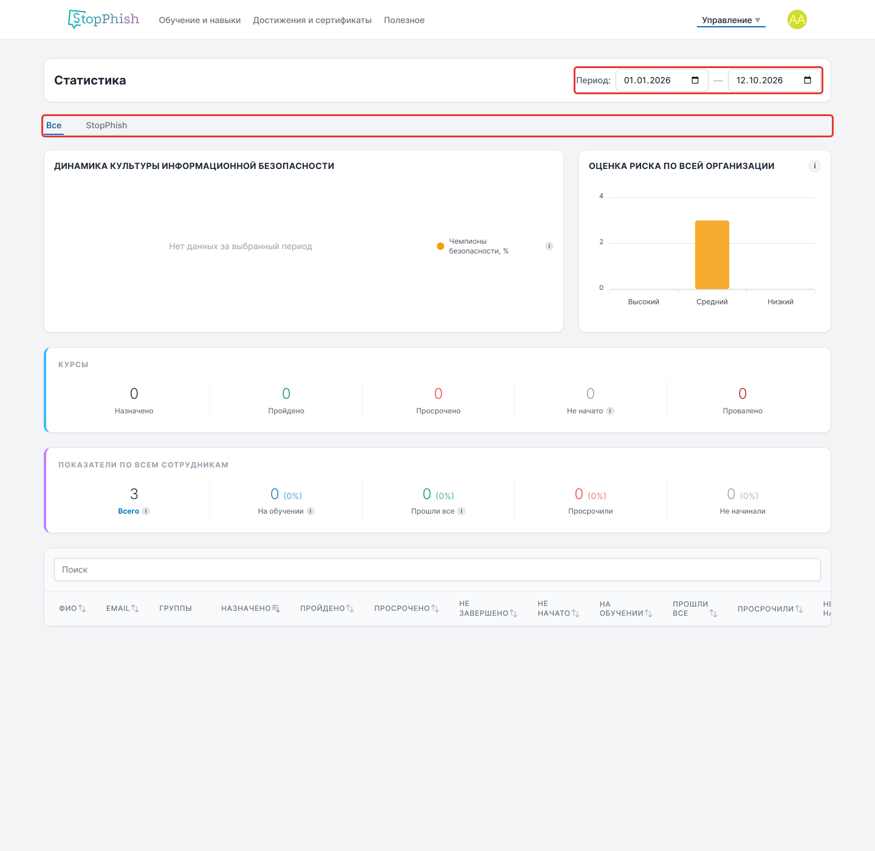The height and width of the screenshot is (851, 875).
Task: Switch to the StopPhish tab
Action: click(106, 125)
